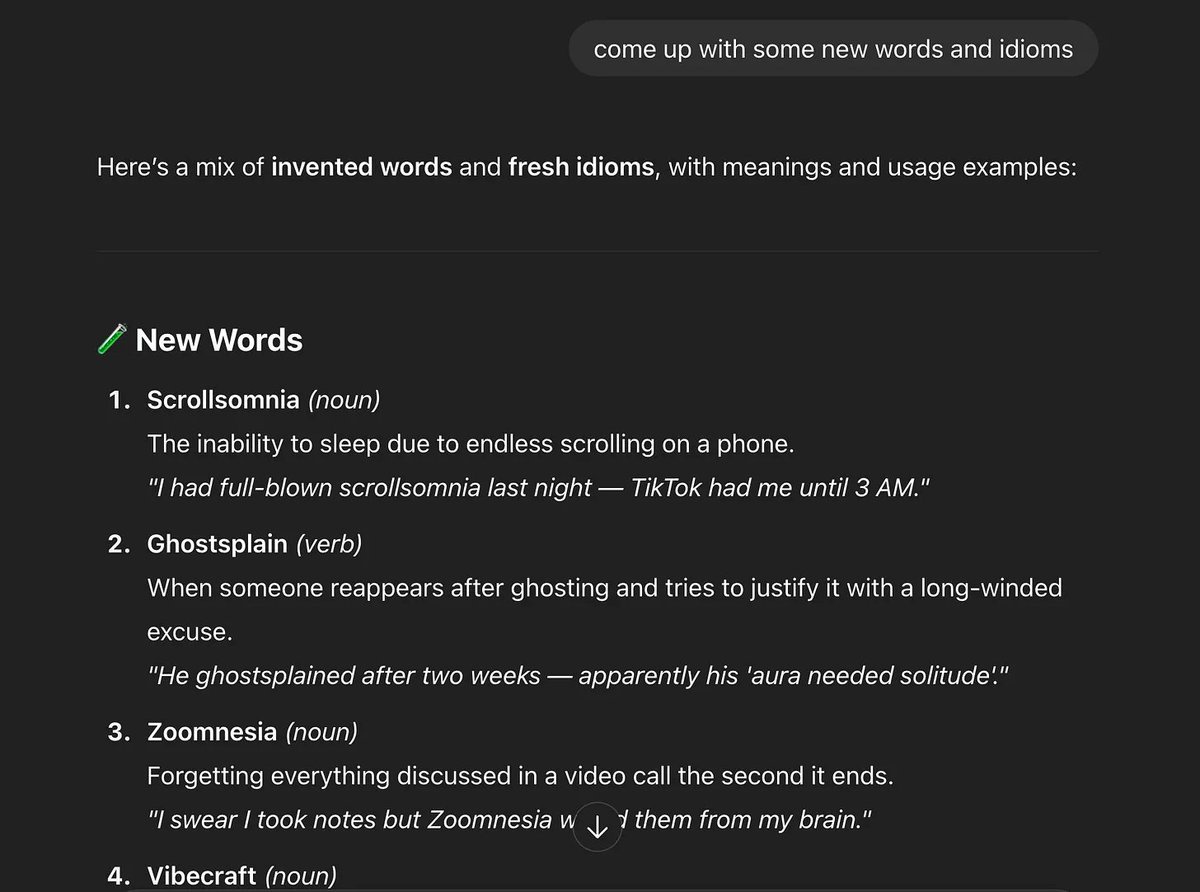Click the bold phrase fresh idioms

pos(581,167)
